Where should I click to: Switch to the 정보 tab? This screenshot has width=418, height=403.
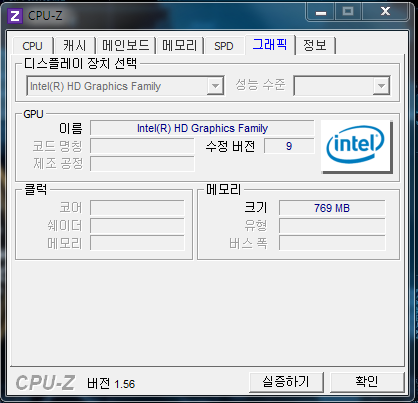point(315,46)
